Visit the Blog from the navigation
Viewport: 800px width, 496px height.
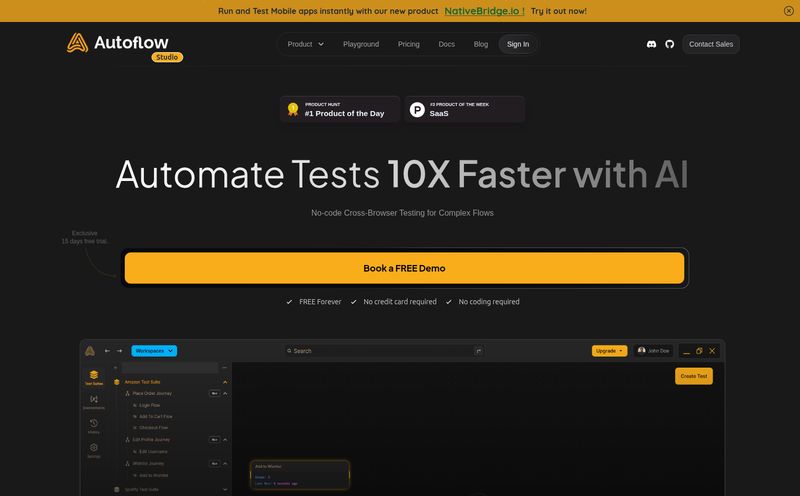(x=481, y=44)
